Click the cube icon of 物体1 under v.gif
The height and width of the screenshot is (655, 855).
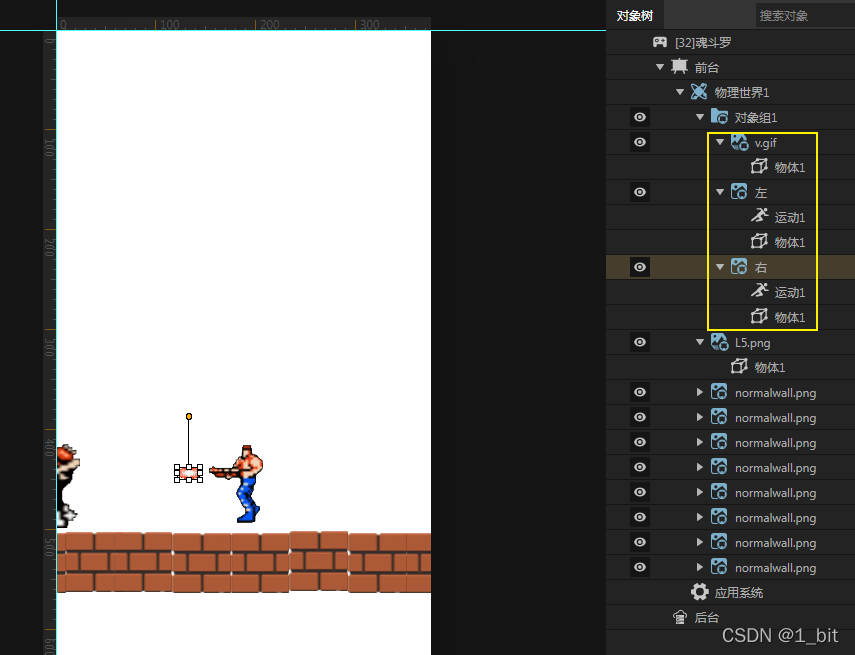(x=759, y=166)
